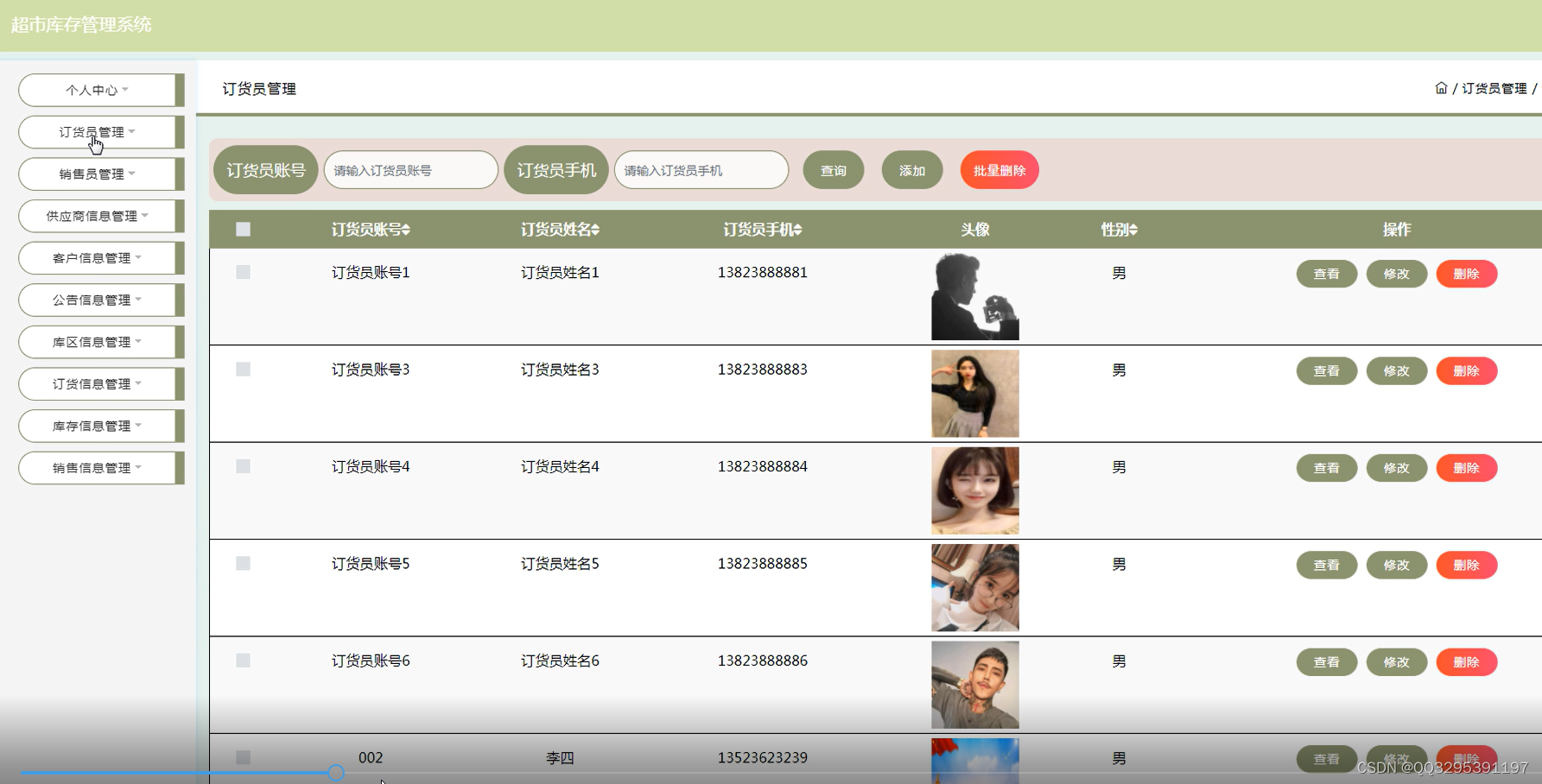1542x784 pixels.
Task: Check the row for 订货员账号4
Action: (x=243, y=466)
